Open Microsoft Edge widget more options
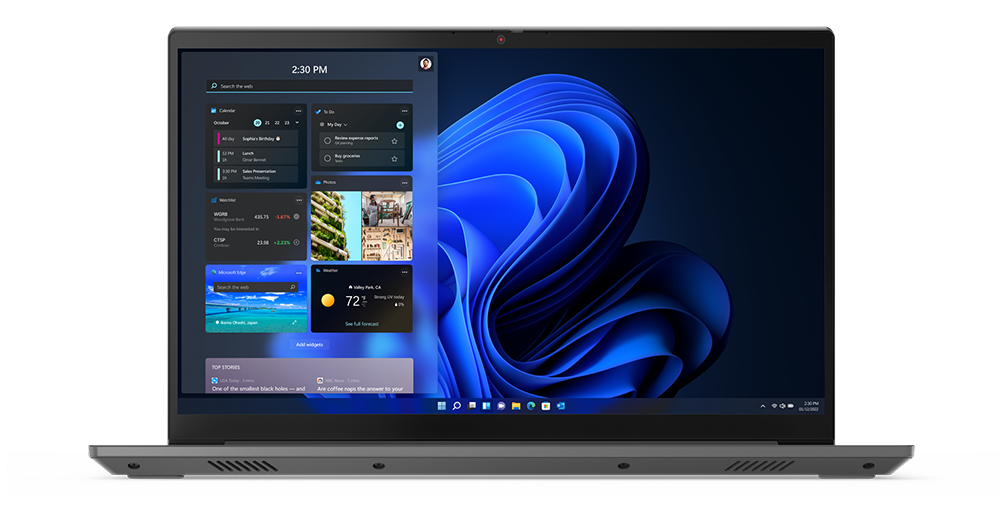This screenshot has height=511, width=1000. tap(298, 272)
